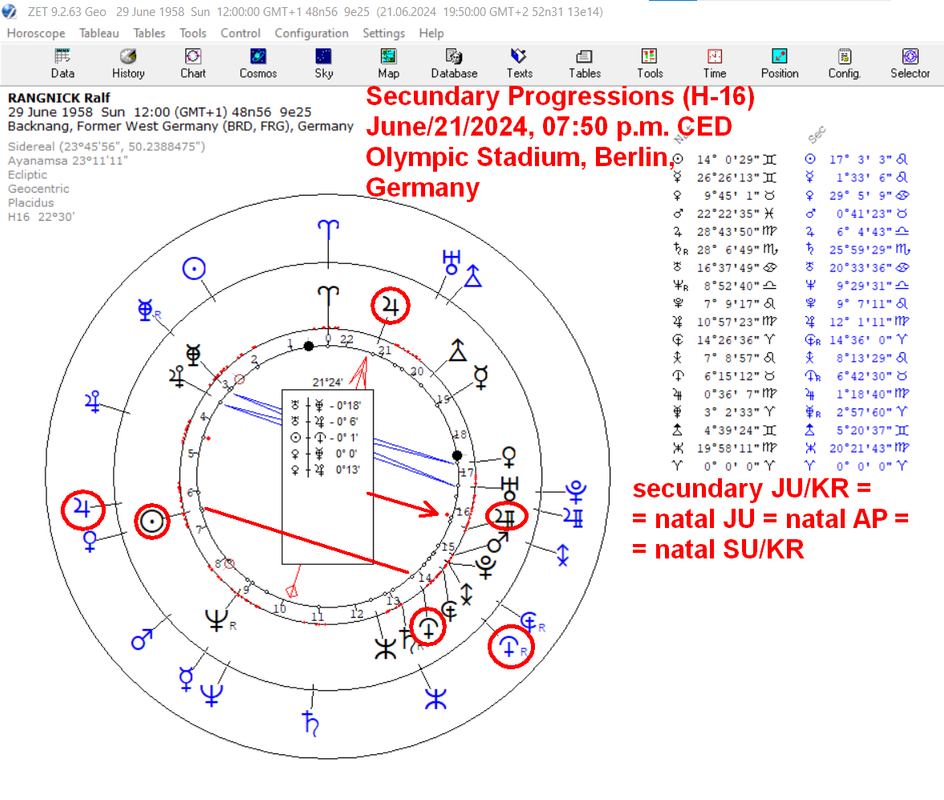
Task: Open the Selector toolbar icon
Action: click(x=910, y=64)
